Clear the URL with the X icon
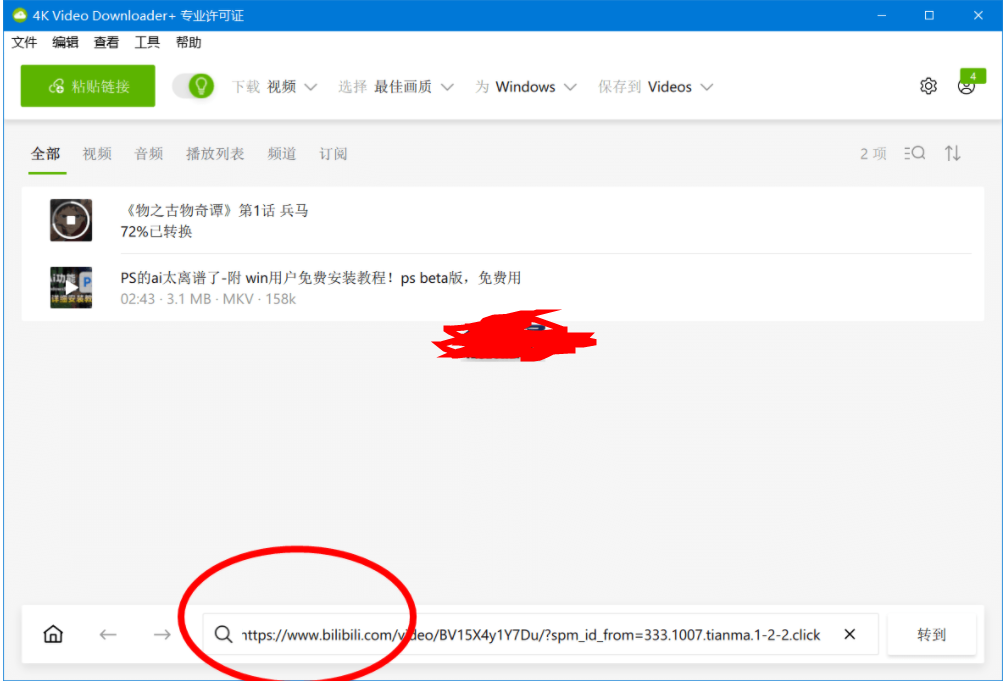Image resolution: width=1008 pixels, height=681 pixels. [x=850, y=635]
